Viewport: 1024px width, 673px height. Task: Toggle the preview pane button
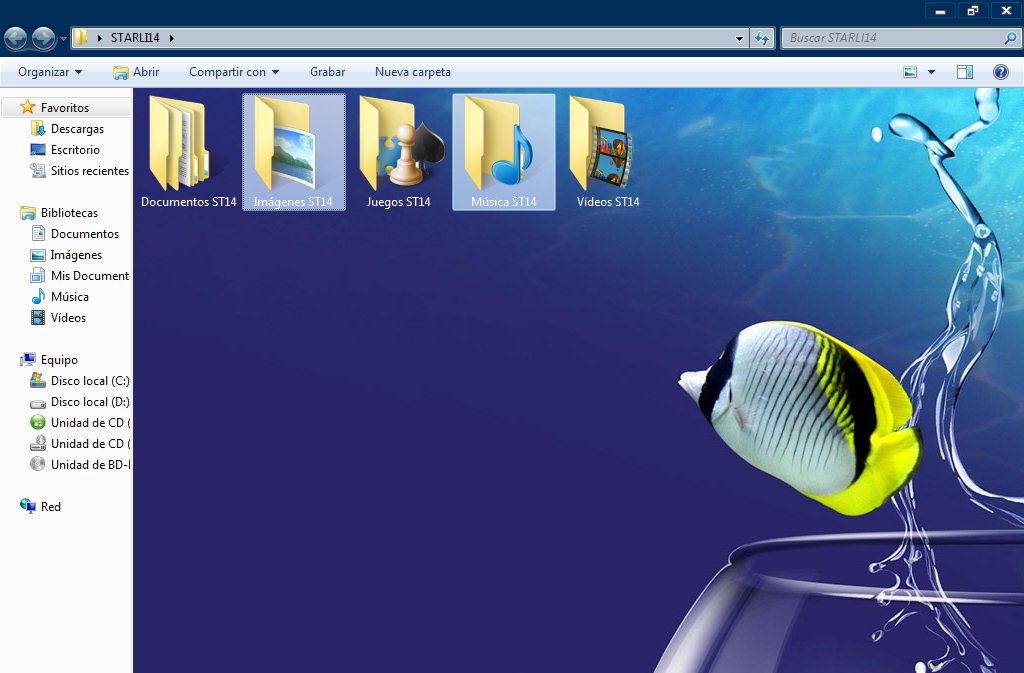[x=965, y=72]
